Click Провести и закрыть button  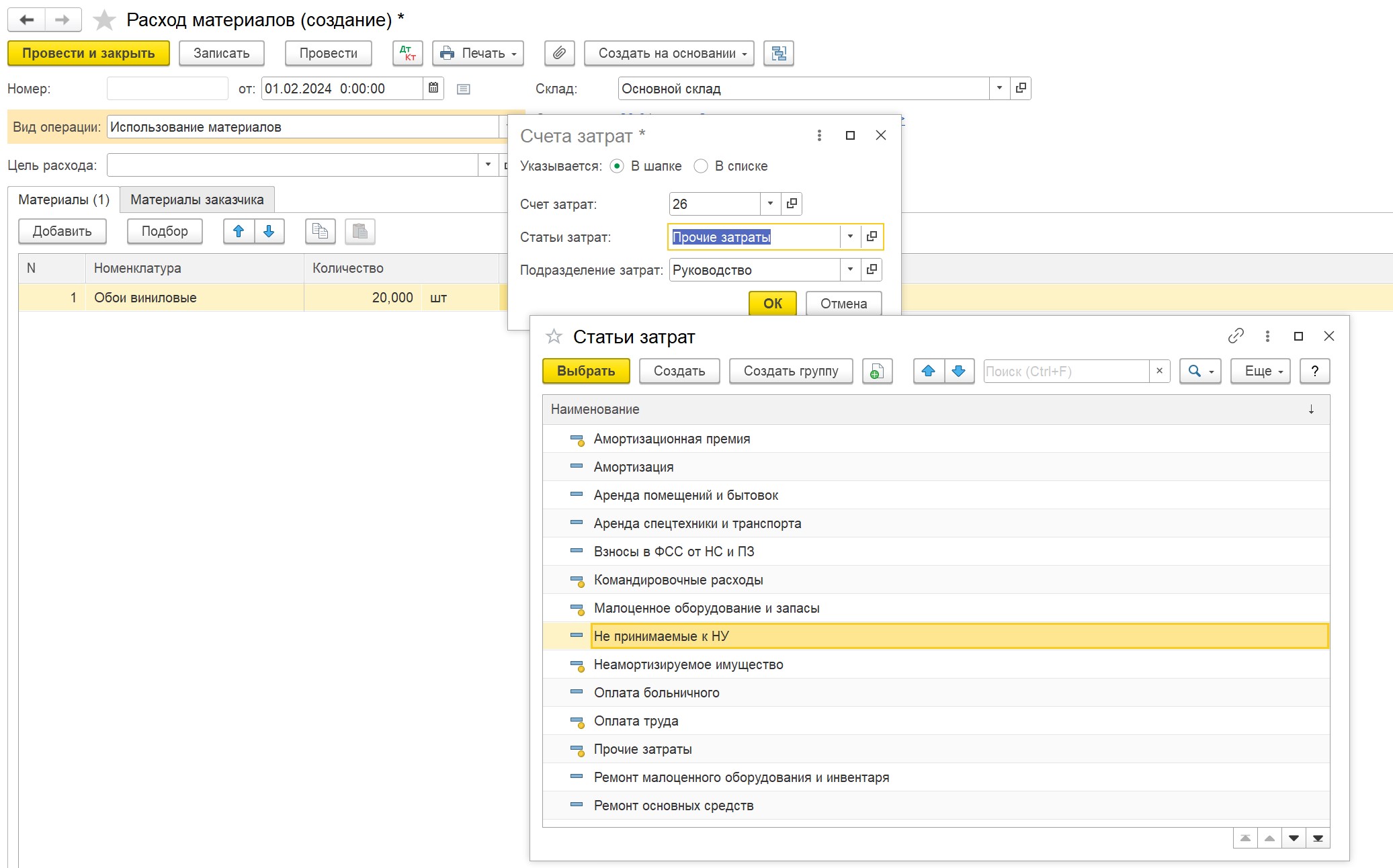coord(88,53)
